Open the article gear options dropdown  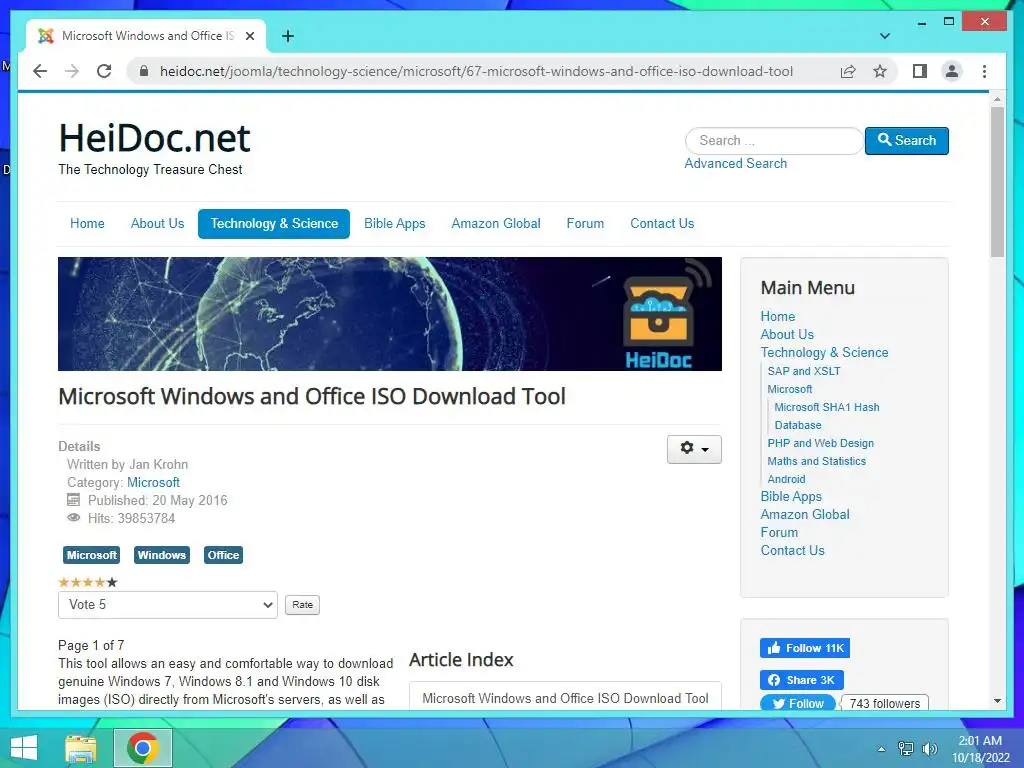(694, 449)
